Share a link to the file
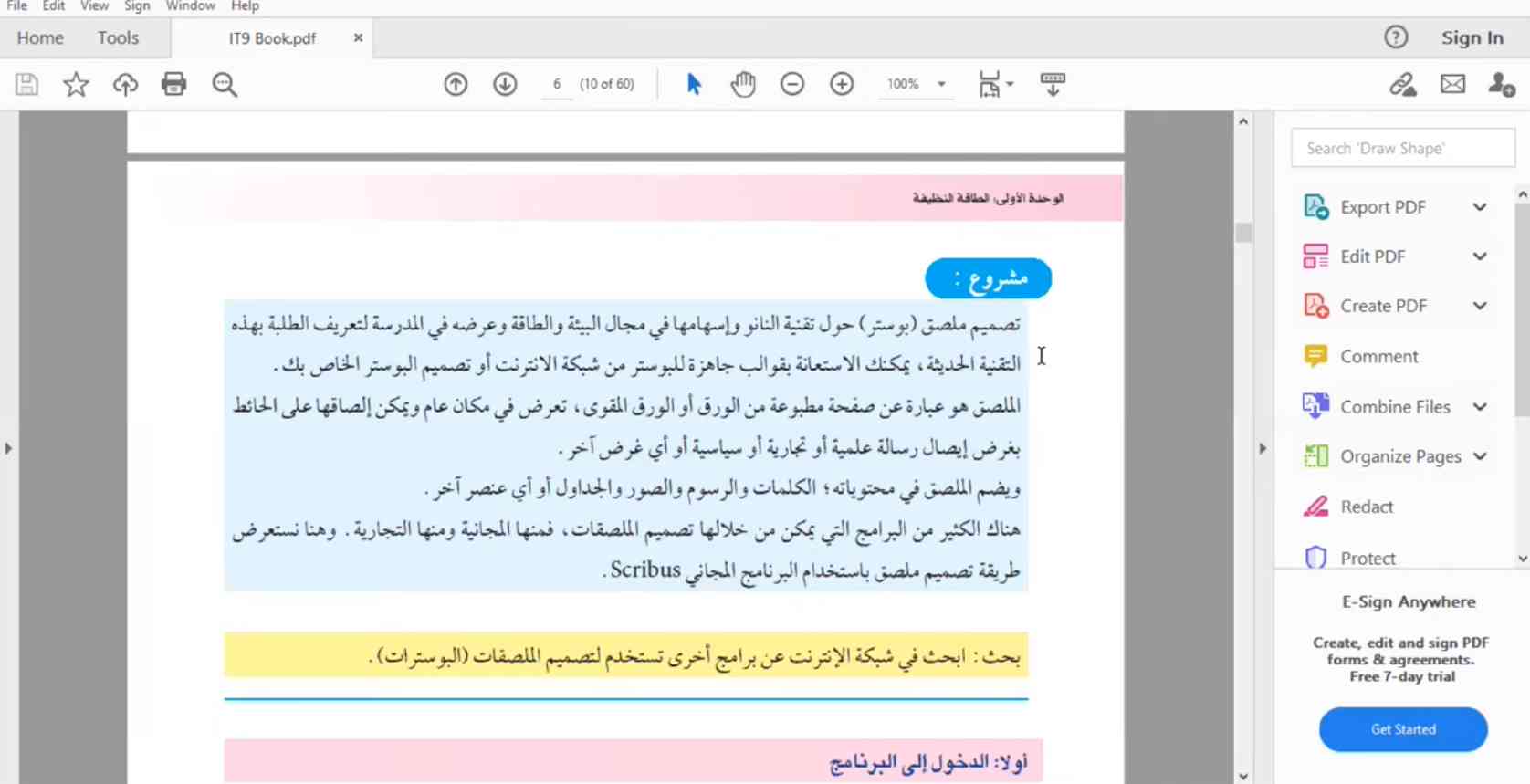 pyautogui.click(x=1403, y=85)
